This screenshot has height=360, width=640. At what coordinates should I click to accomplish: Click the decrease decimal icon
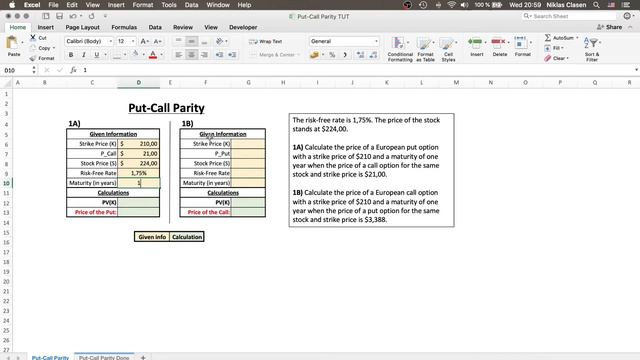tap(373, 54)
